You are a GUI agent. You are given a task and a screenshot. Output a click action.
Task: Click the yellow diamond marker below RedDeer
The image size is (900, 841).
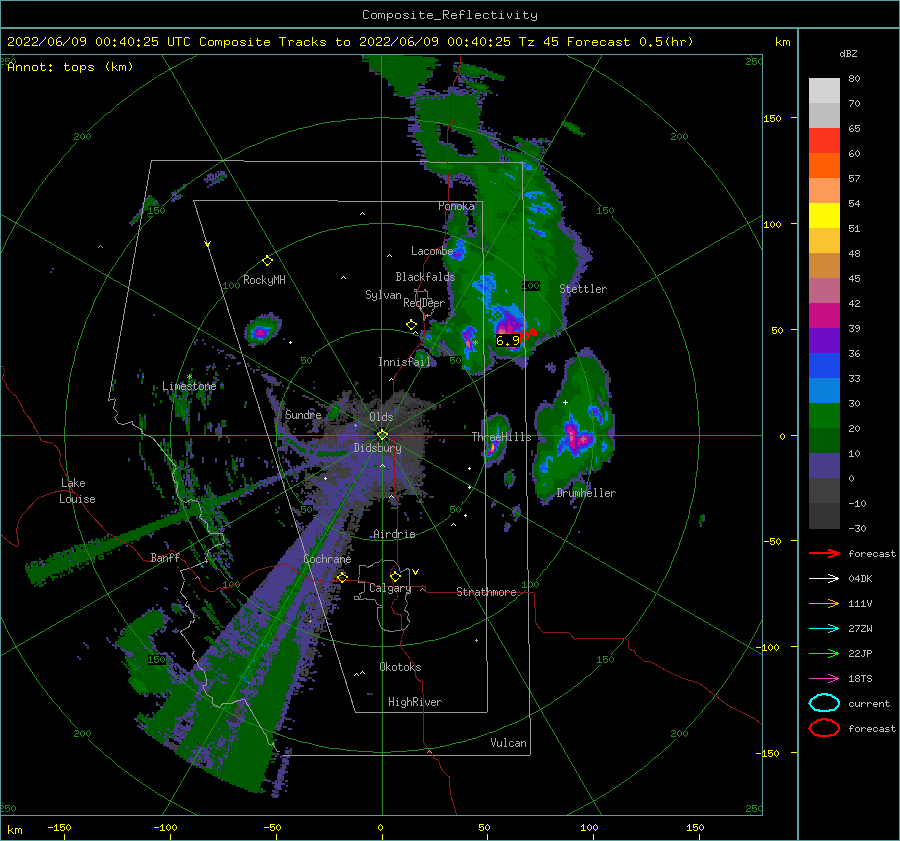[412, 325]
